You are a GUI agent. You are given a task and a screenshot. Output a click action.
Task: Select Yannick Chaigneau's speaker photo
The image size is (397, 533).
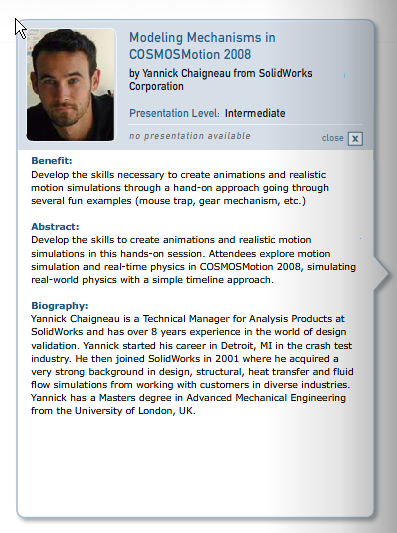pyautogui.click(x=71, y=85)
